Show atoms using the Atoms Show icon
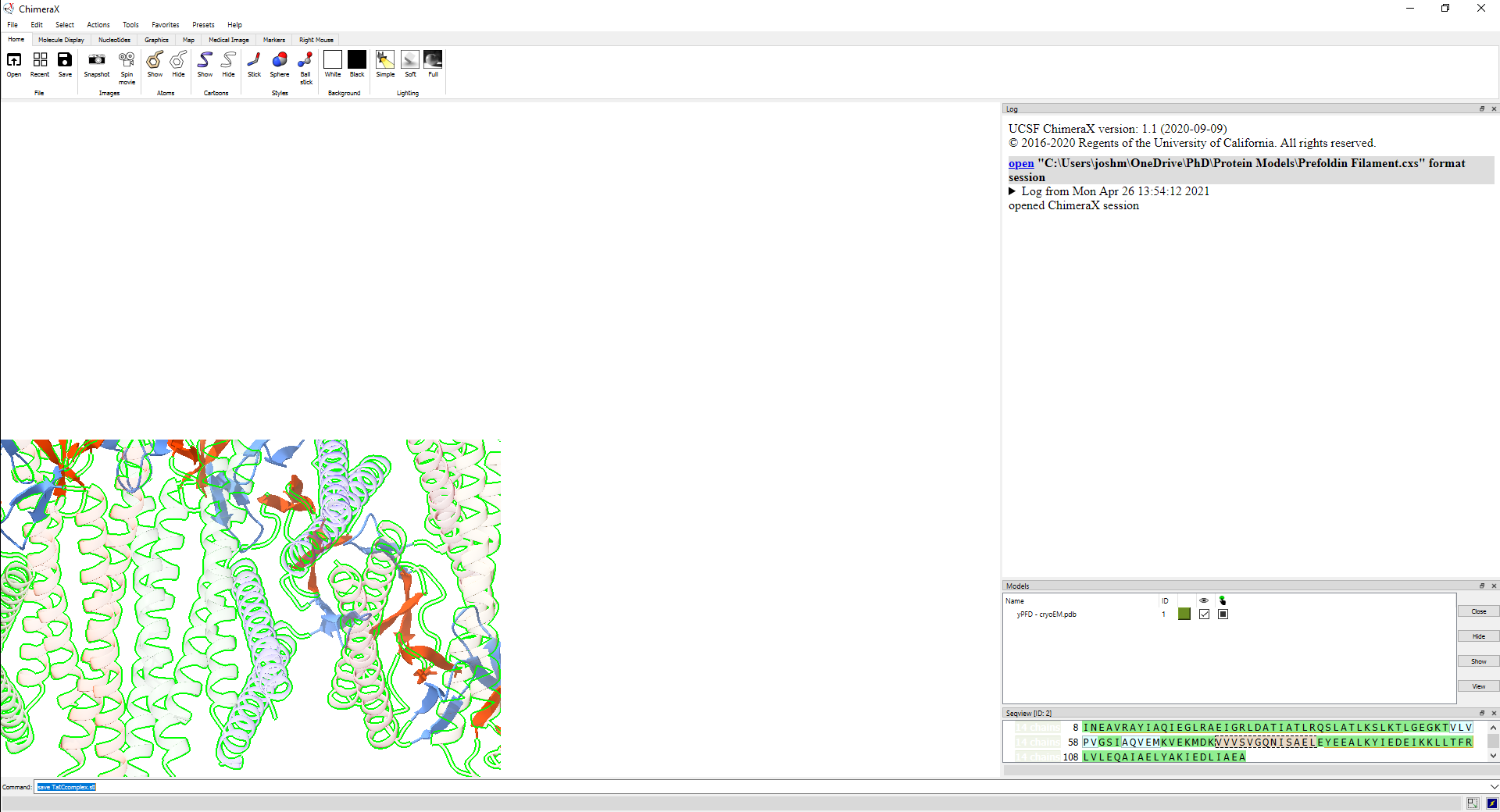This screenshot has height=812, width=1500. (155, 61)
